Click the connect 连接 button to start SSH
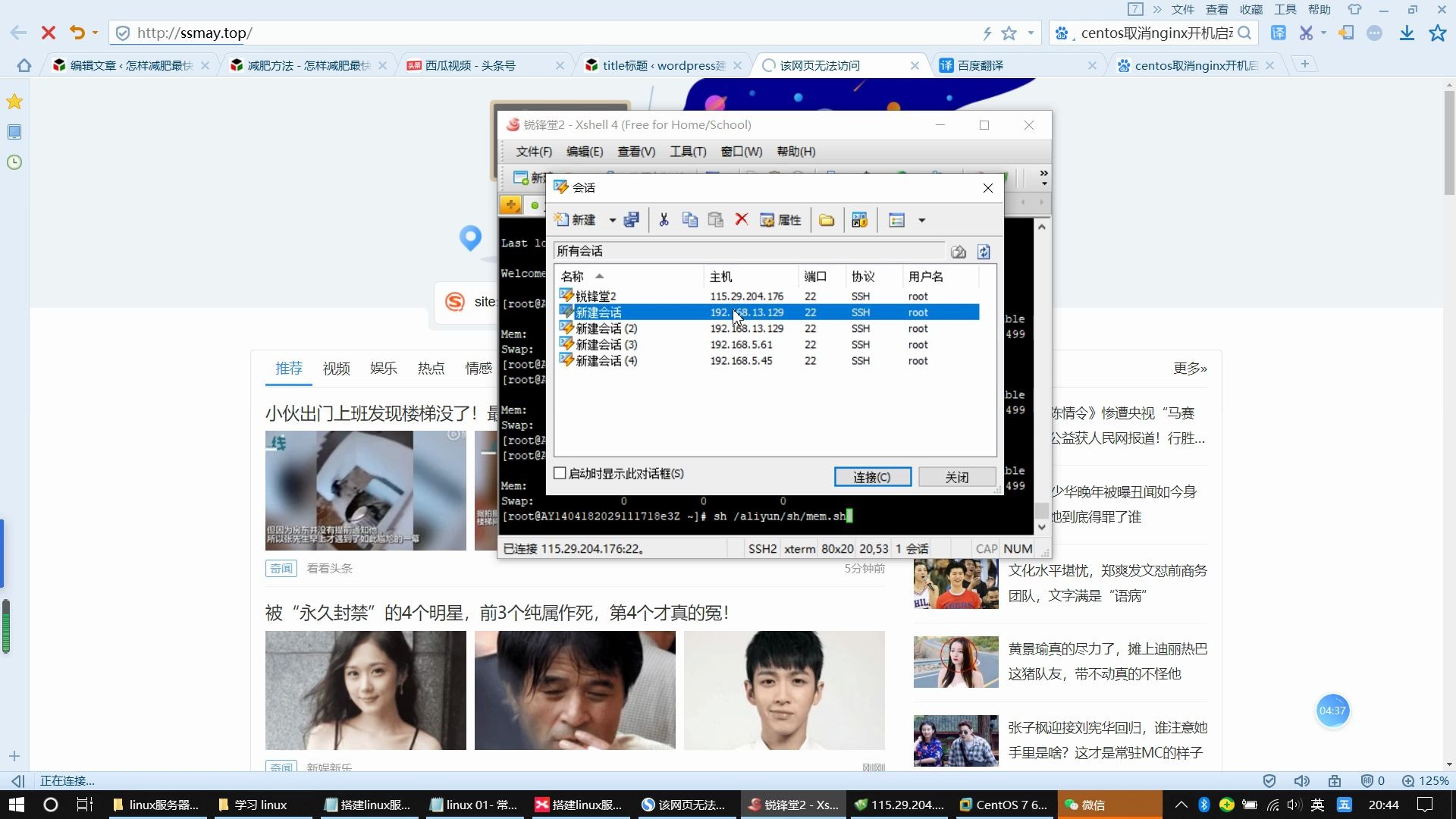The image size is (1456, 819). [872, 477]
